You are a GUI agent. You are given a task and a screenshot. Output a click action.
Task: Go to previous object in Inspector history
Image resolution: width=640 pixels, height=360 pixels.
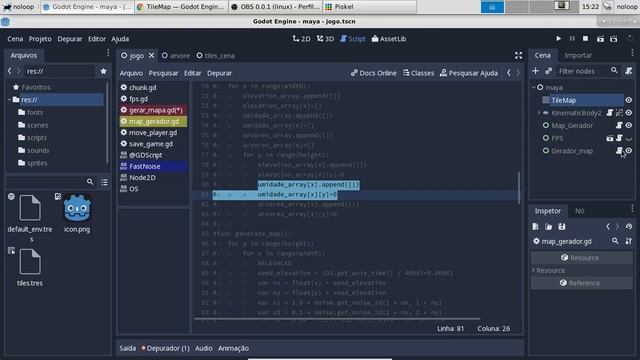click(x=608, y=227)
